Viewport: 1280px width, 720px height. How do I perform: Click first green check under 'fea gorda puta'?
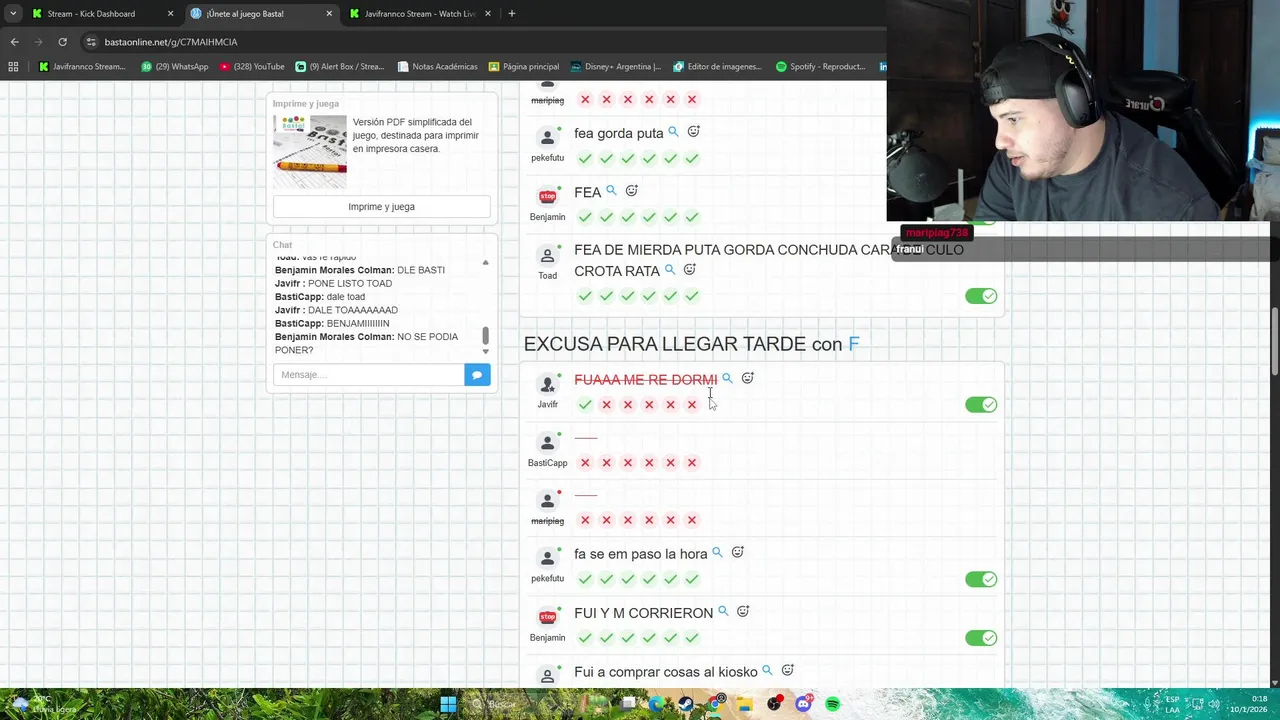(x=585, y=158)
